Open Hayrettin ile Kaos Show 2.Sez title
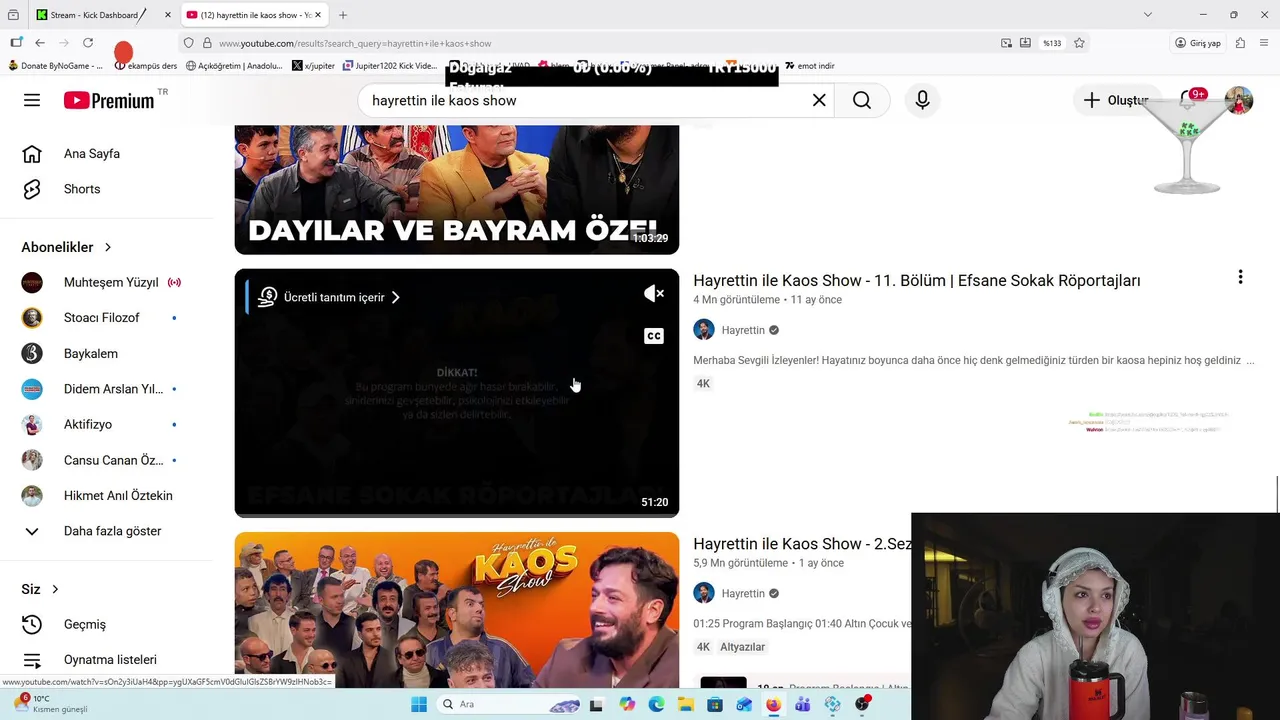The height and width of the screenshot is (720, 1280). [802, 544]
